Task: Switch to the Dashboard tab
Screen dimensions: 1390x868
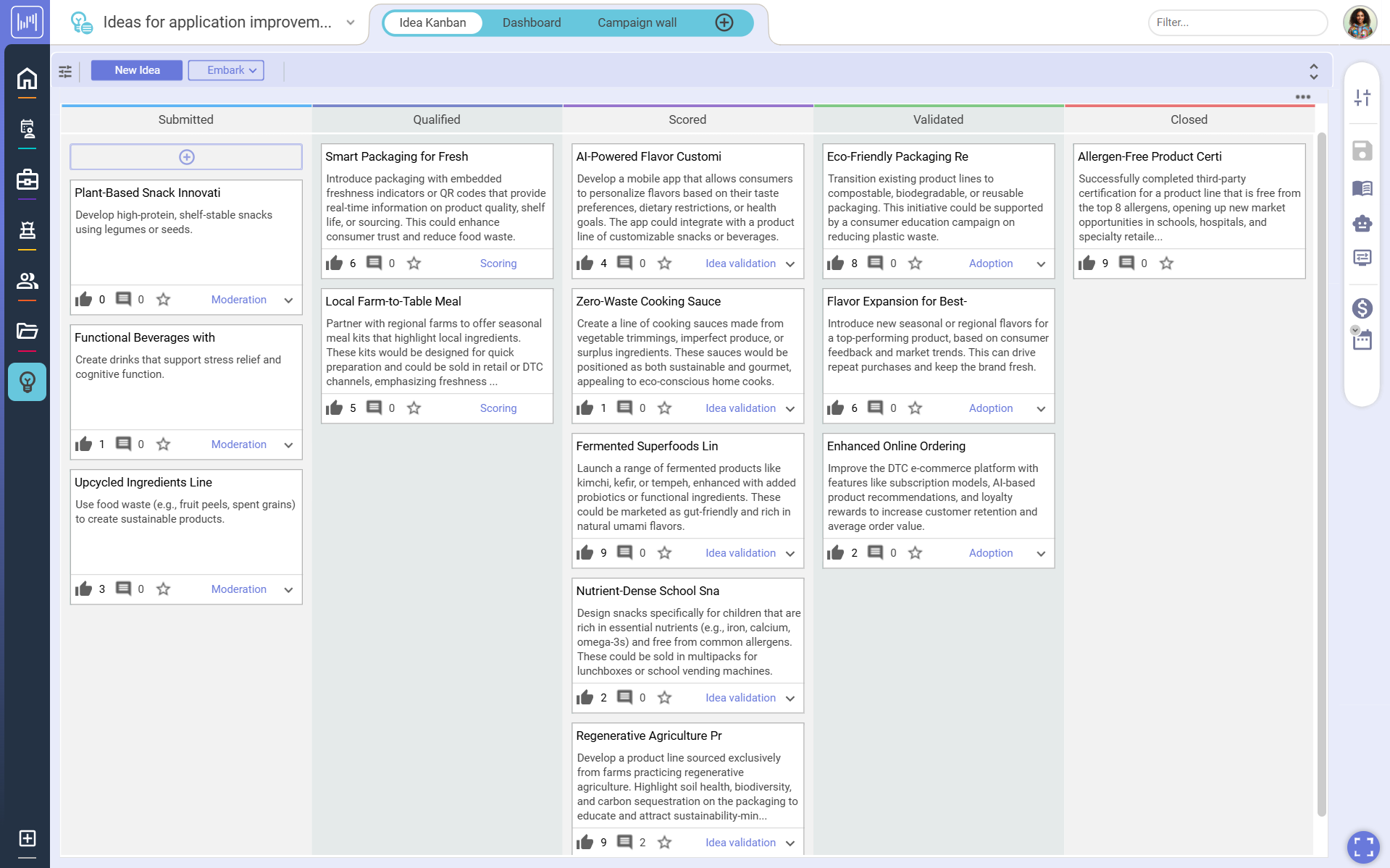Action: (x=532, y=22)
